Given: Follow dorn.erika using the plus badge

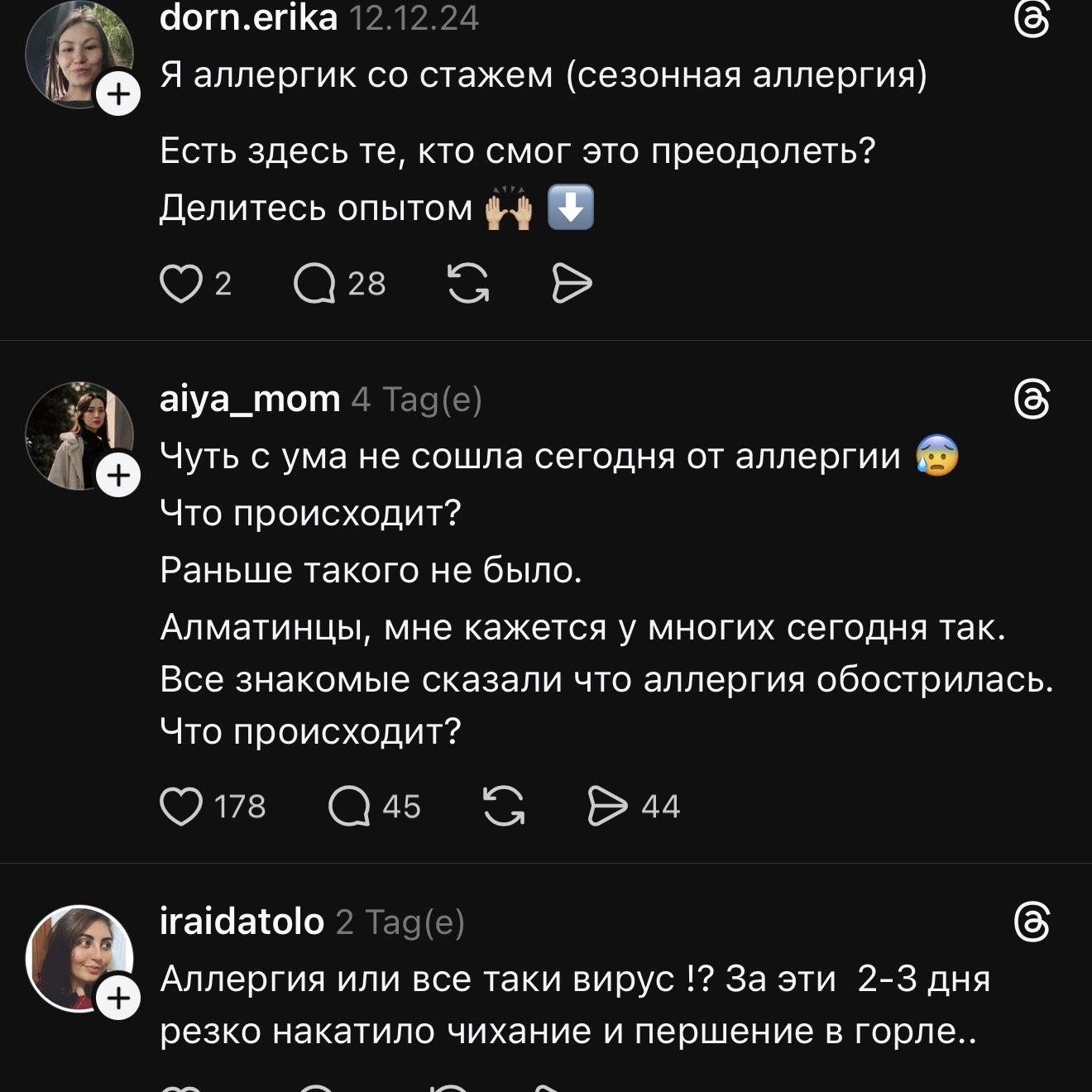Looking at the screenshot, I should click(x=119, y=94).
